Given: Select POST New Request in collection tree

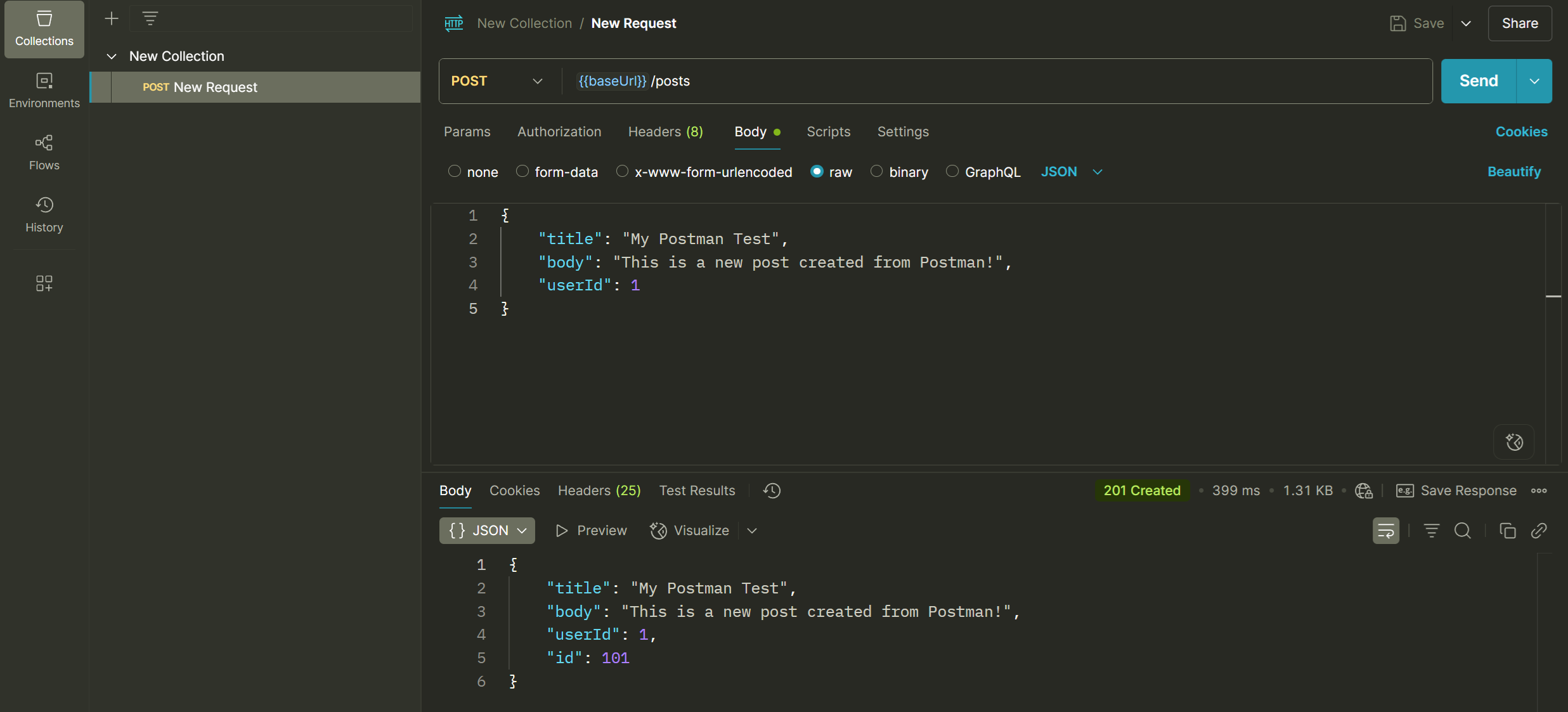Looking at the screenshot, I should pyautogui.click(x=256, y=87).
